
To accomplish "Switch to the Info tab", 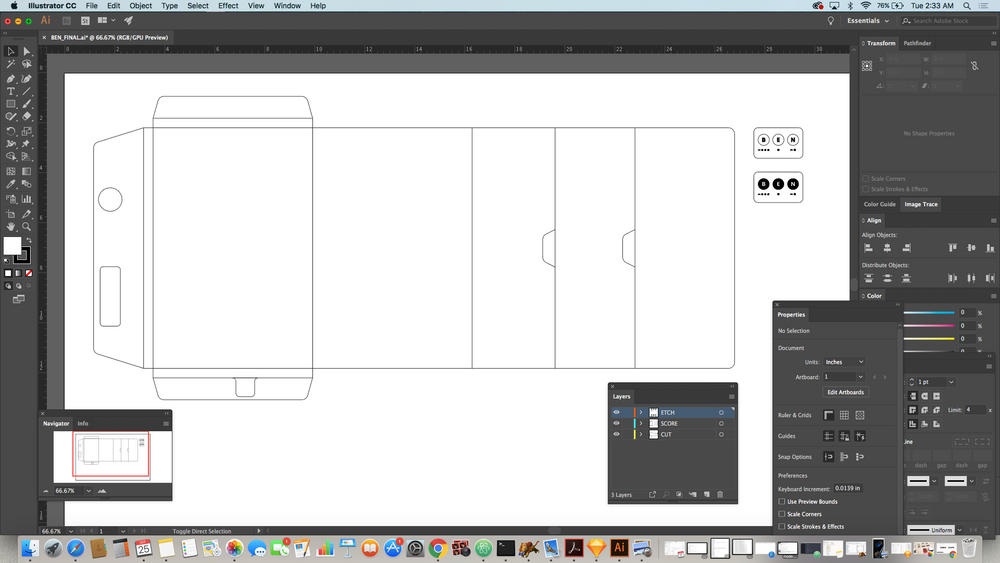I will [x=83, y=423].
